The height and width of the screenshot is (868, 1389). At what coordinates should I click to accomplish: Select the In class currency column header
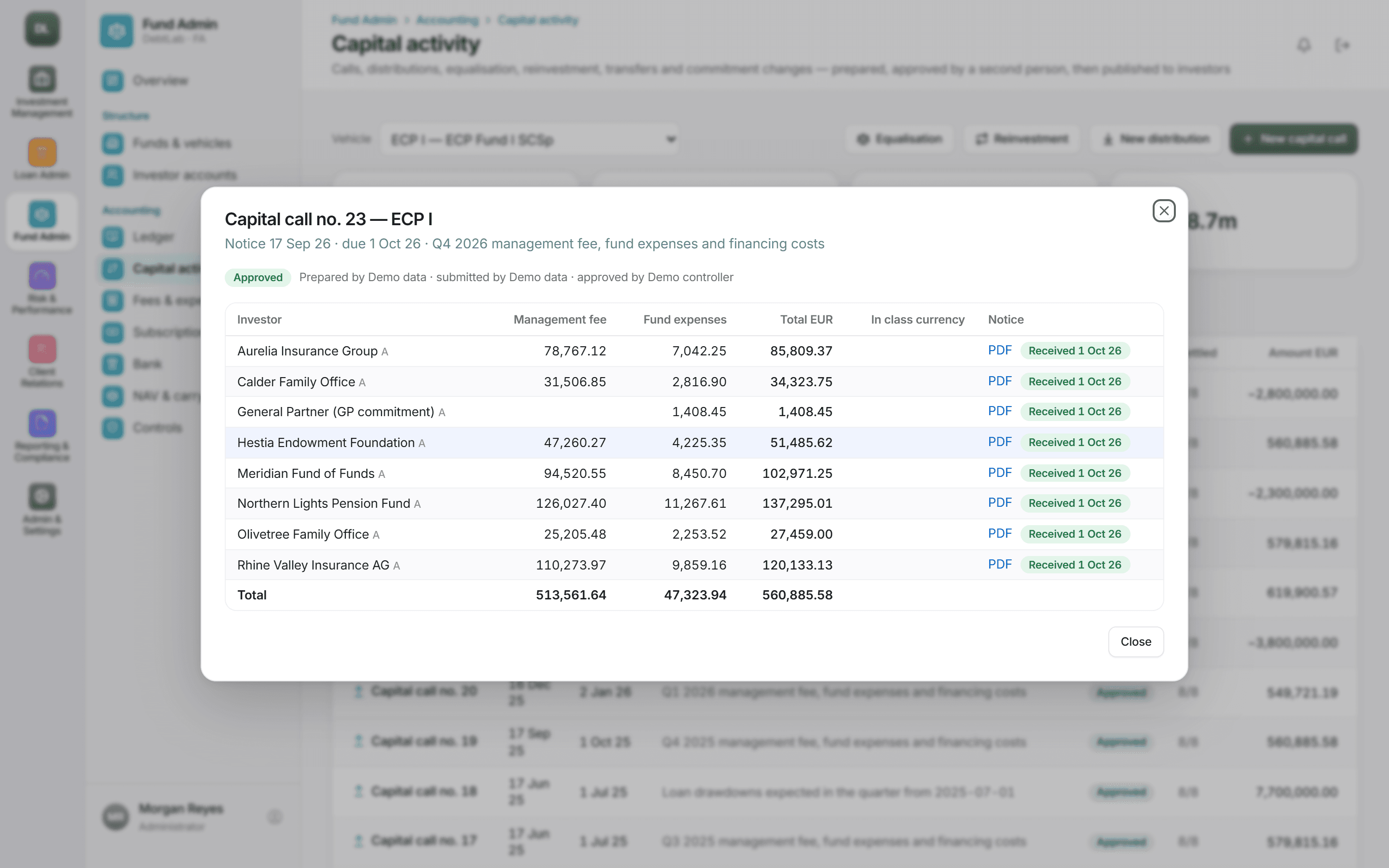pos(917,319)
